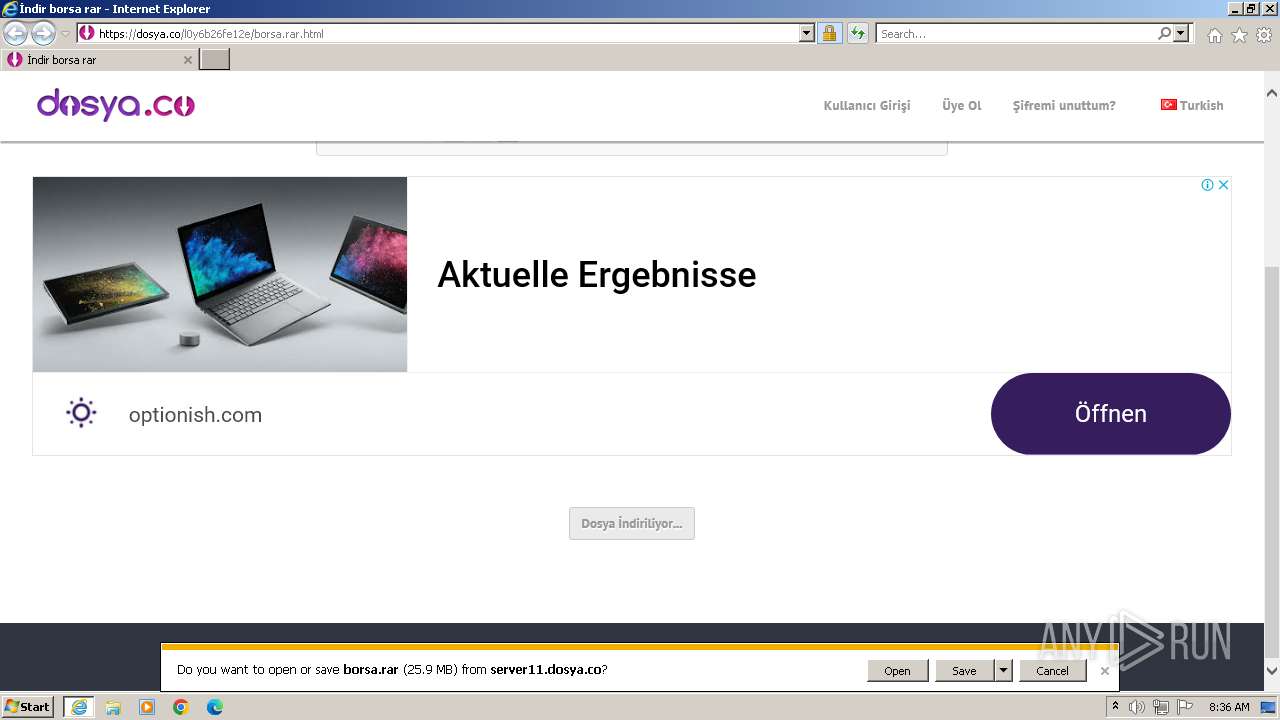This screenshot has height=720, width=1280.
Task: Click the optionish.com sun logo icon
Action: point(80,413)
